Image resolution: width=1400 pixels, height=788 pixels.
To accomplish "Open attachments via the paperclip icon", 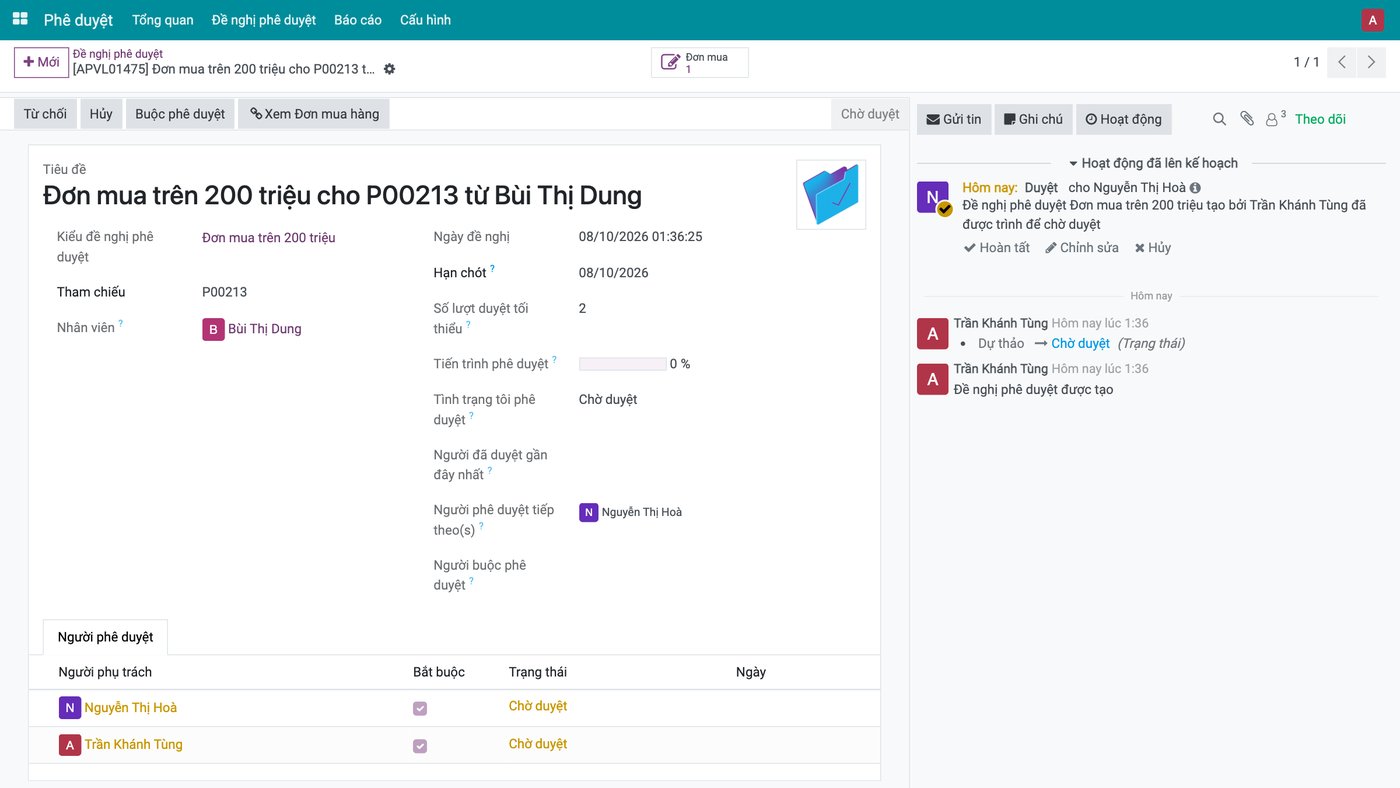I will (1246, 119).
